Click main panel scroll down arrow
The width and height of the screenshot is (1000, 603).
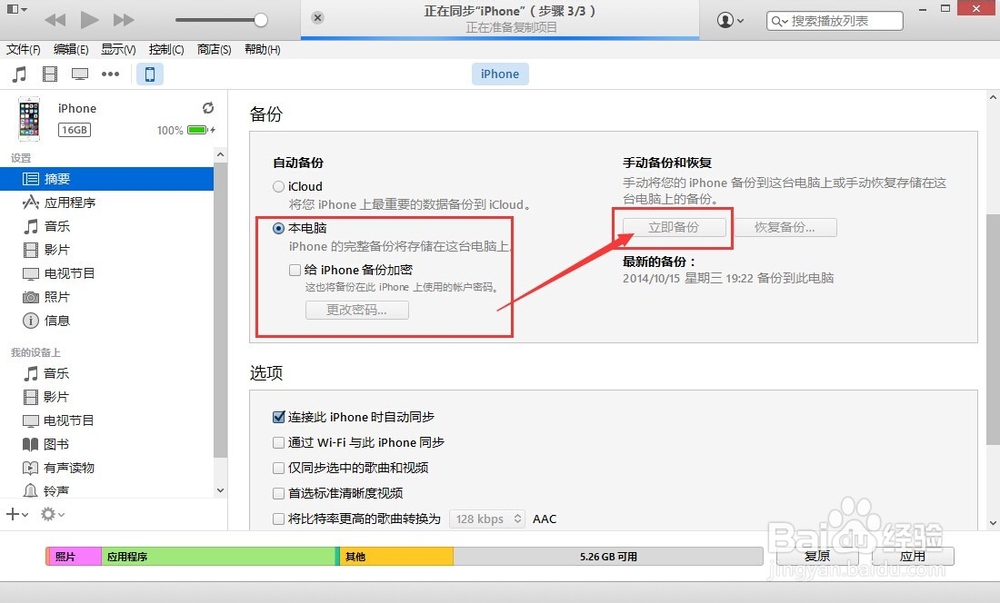(x=993, y=523)
